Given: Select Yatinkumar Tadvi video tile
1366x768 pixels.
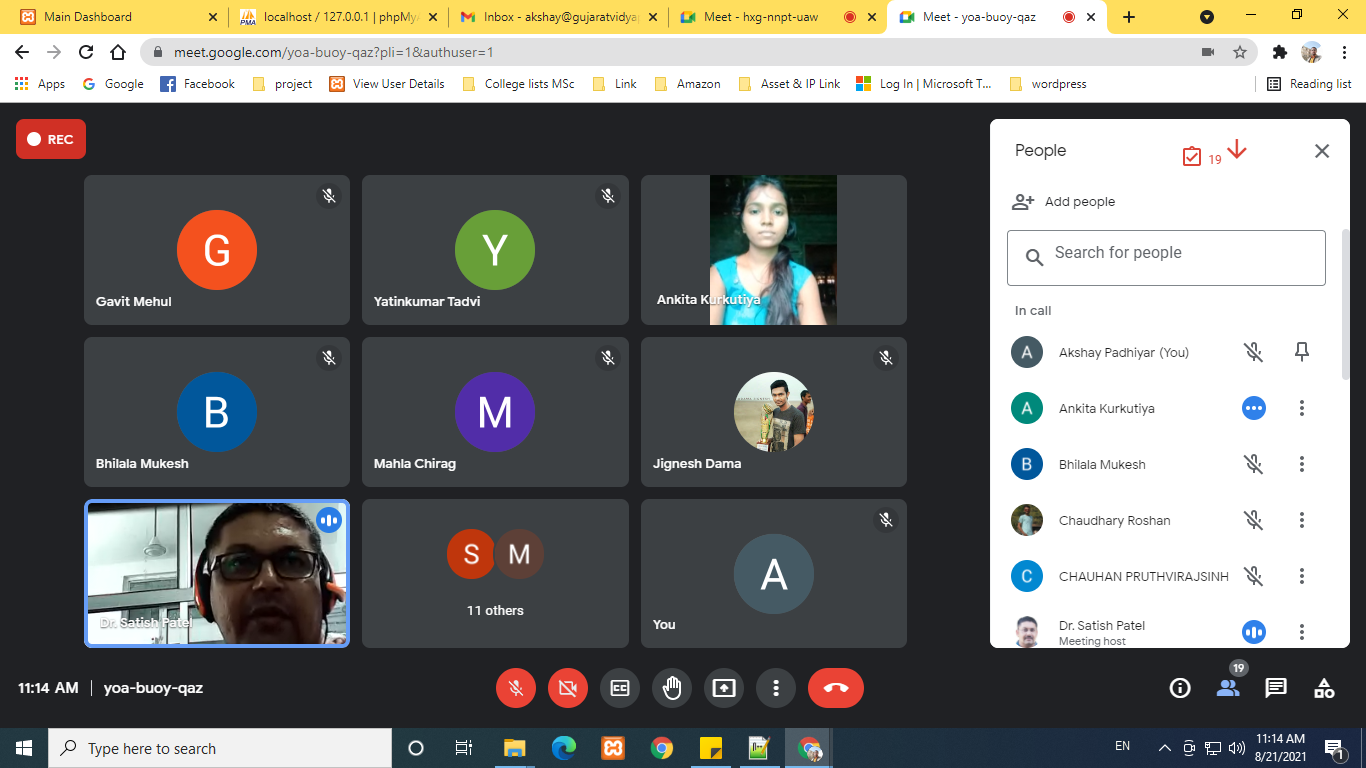Looking at the screenshot, I should 495,250.
